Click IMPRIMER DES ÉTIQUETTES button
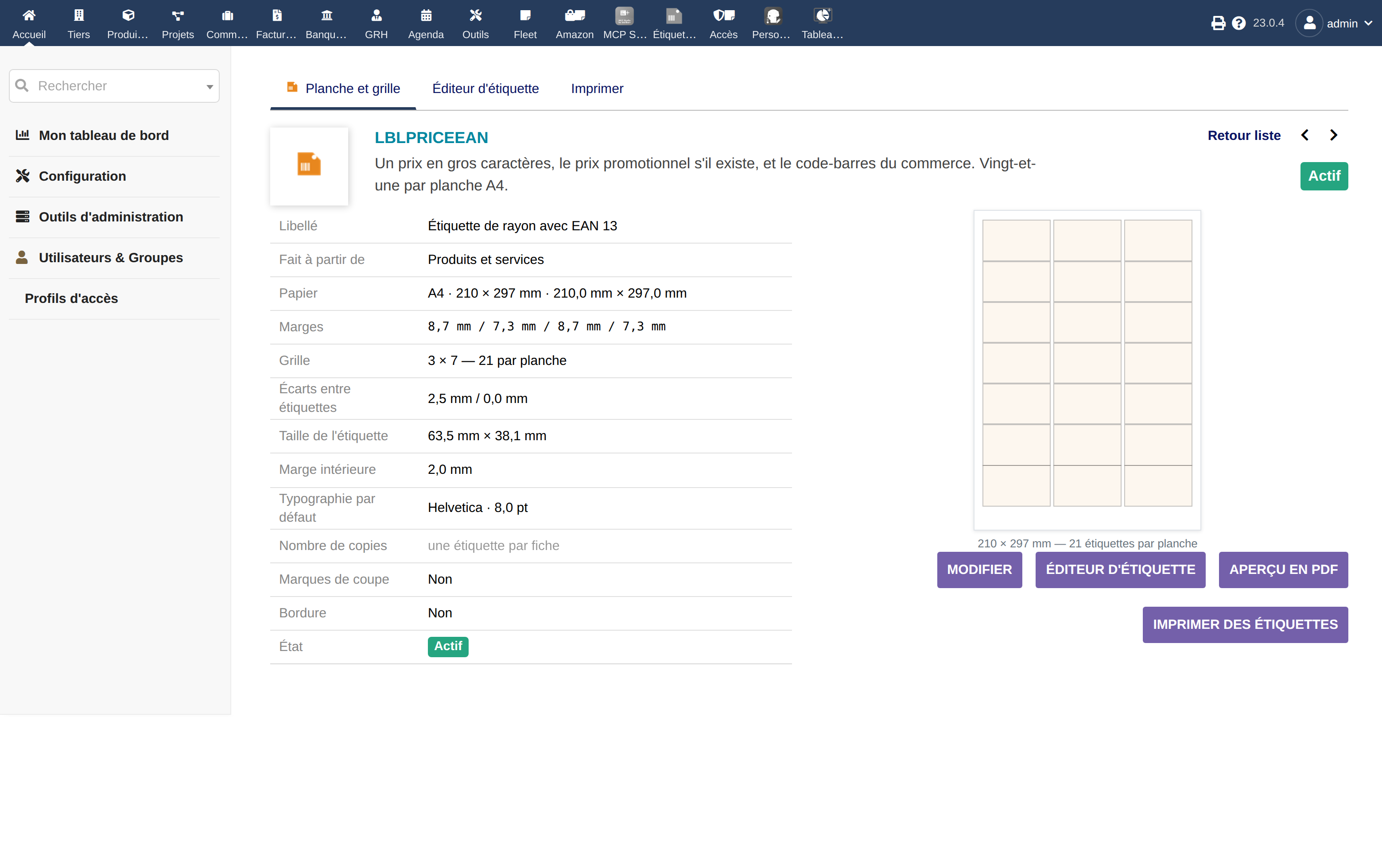This screenshot has height=868, width=1382. point(1244,624)
